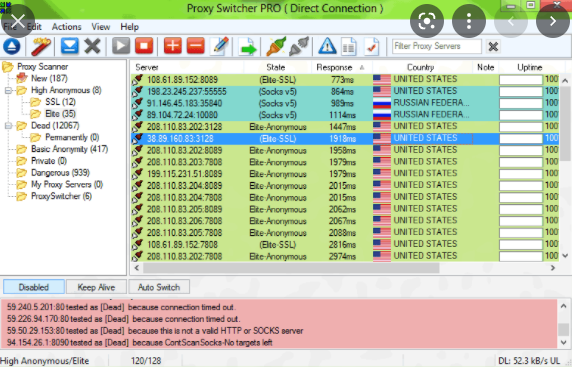The height and width of the screenshot is (367, 572).
Task: Click the green arrow export icon
Action: click(x=247, y=47)
